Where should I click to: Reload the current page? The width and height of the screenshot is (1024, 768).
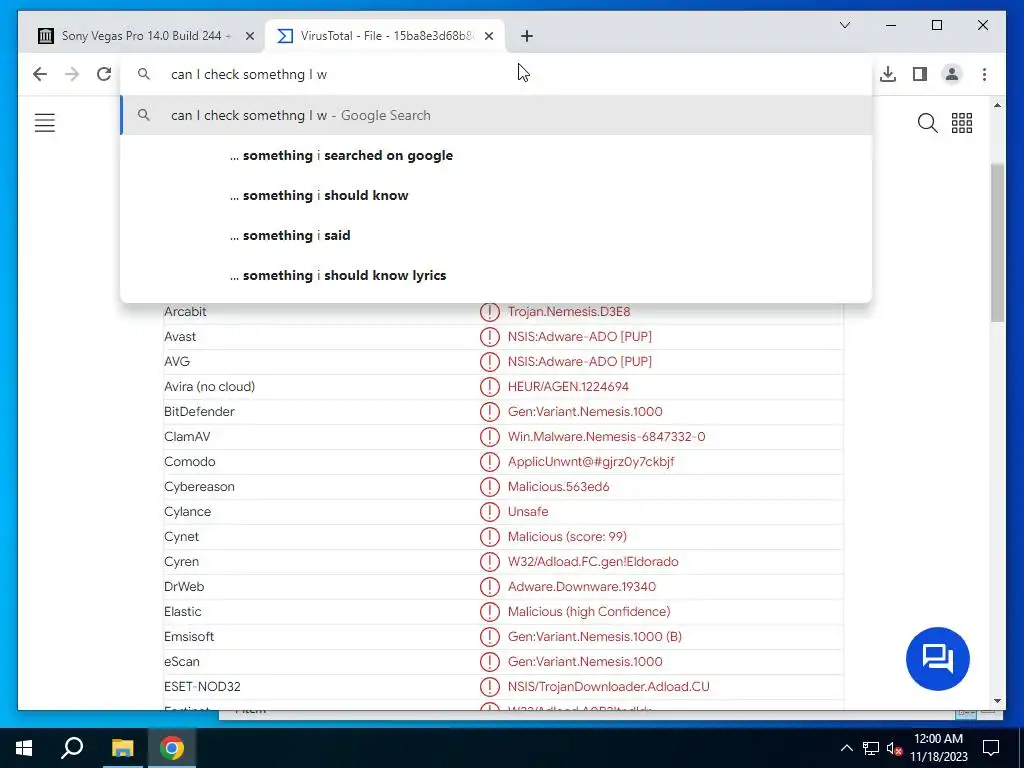(104, 74)
